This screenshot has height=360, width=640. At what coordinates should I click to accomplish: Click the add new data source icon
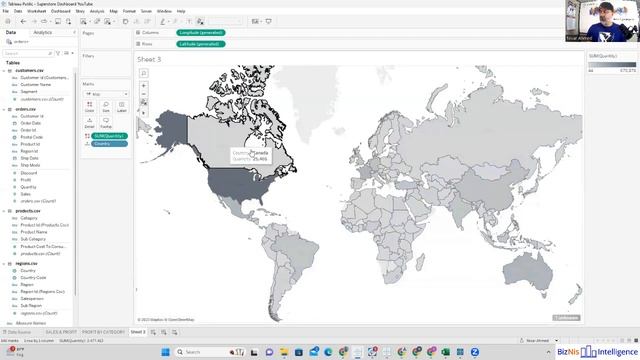(x=68, y=21)
